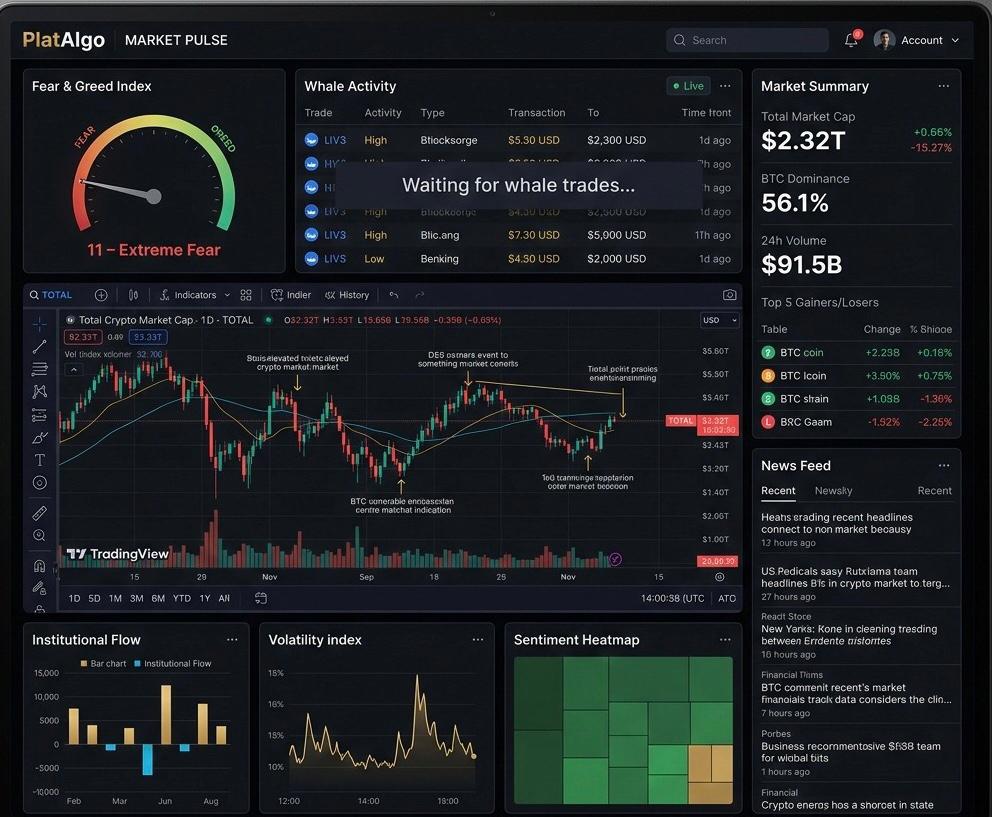Screen dimensions: 992x817
Task: Add symbol with plus circle icon
Action: click(101, 295)
